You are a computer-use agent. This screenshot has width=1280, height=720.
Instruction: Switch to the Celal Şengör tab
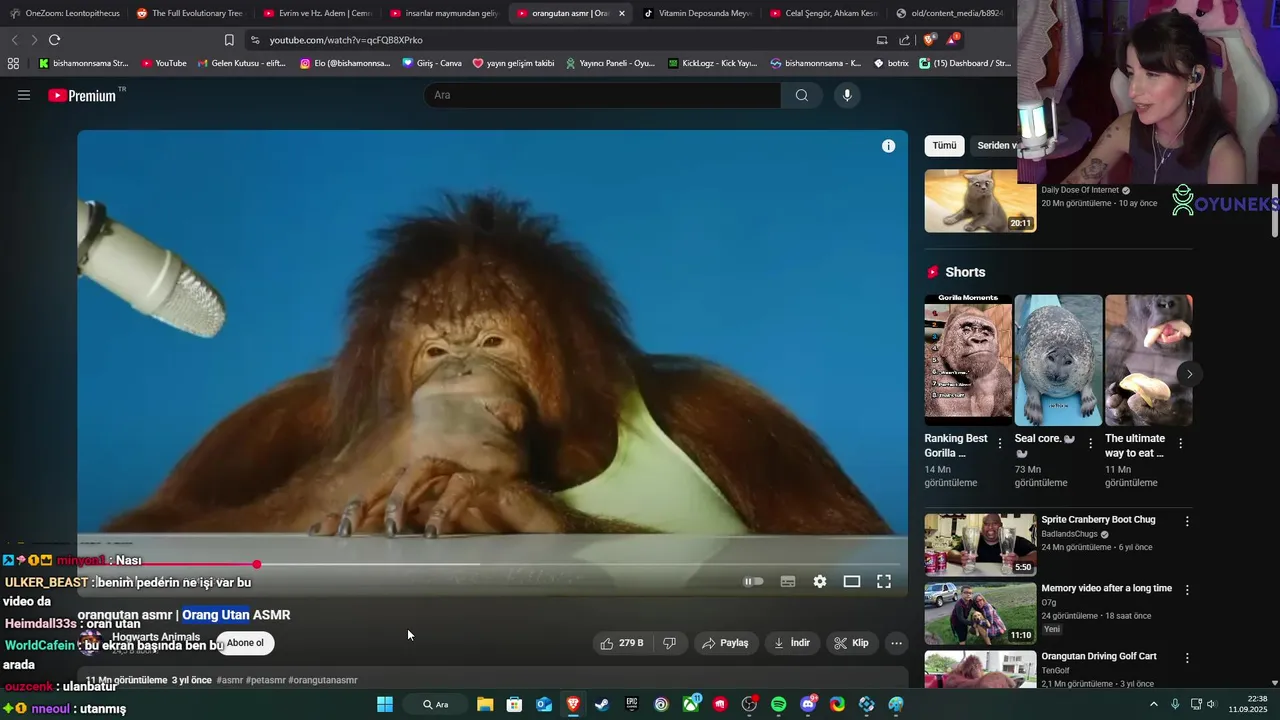pyautogui.click(x=824, y=13)
